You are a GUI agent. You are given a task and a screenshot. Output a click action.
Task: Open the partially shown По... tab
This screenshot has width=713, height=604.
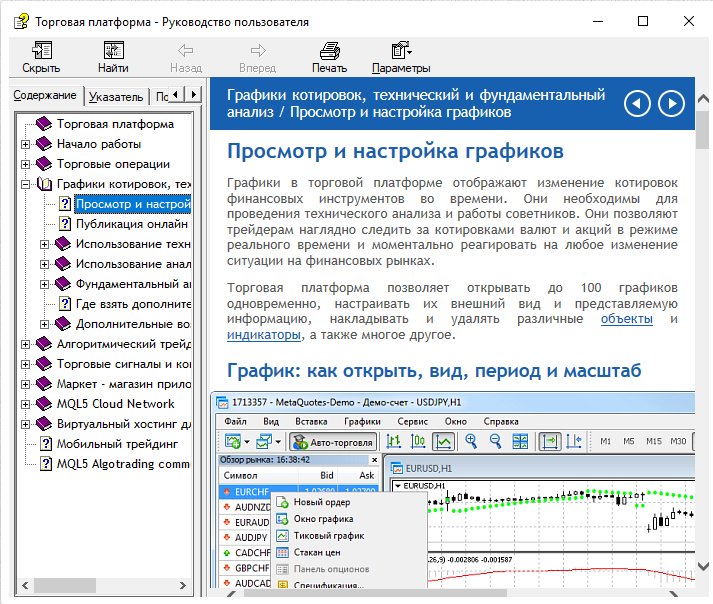161,96
